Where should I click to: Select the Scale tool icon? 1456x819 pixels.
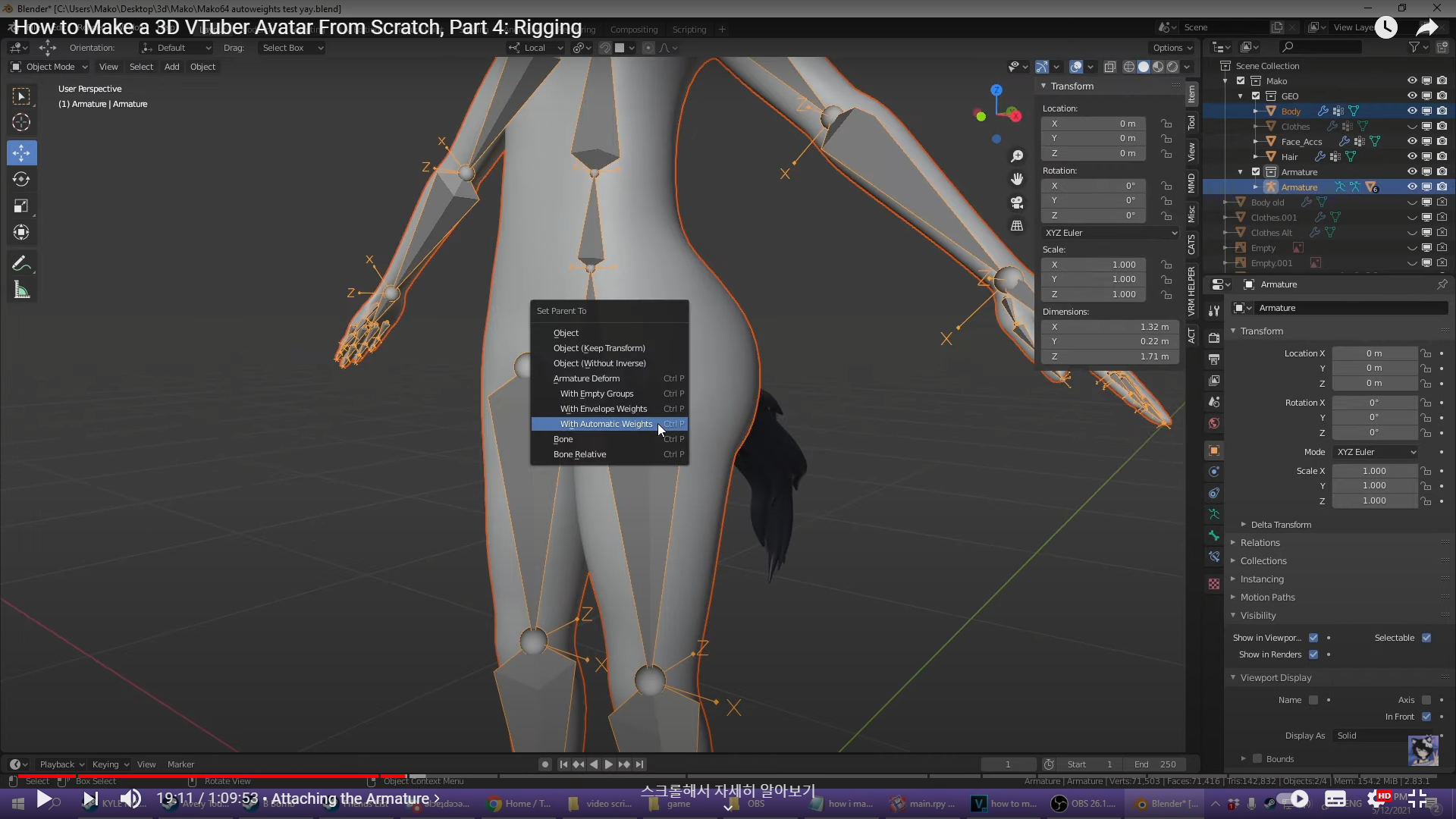21,206
